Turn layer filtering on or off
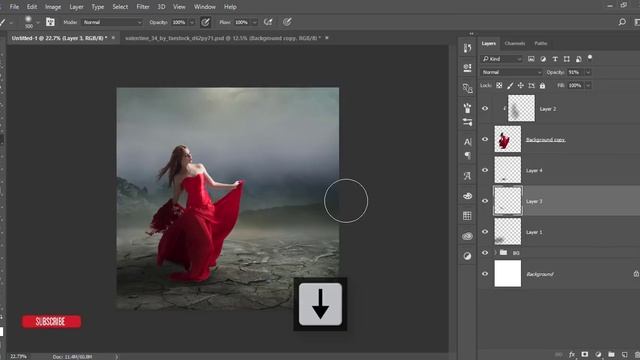This screenshot has height=360, width=640. click(590, 58)
